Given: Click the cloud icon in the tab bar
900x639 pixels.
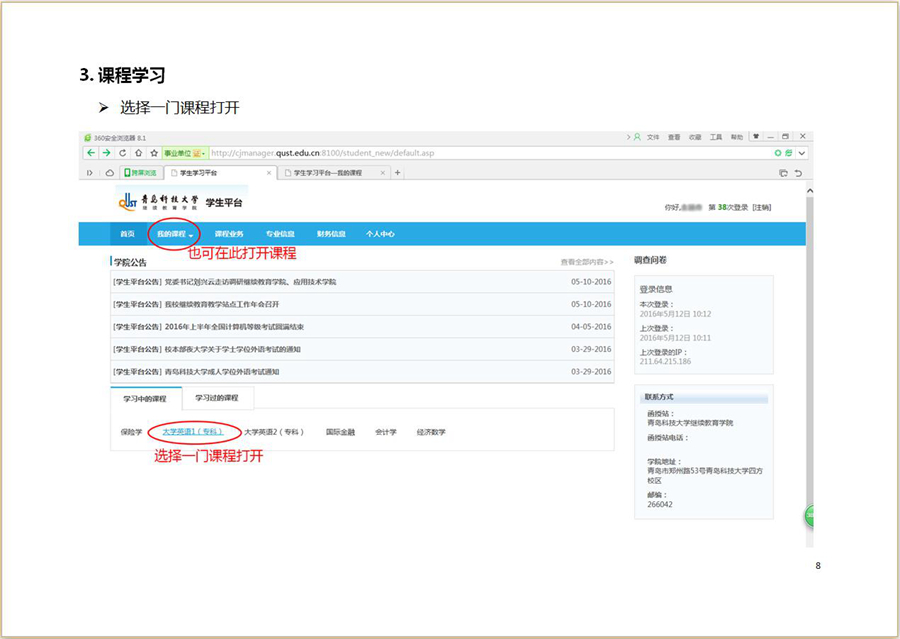Looking at the screenshot, I should point(107,172).
